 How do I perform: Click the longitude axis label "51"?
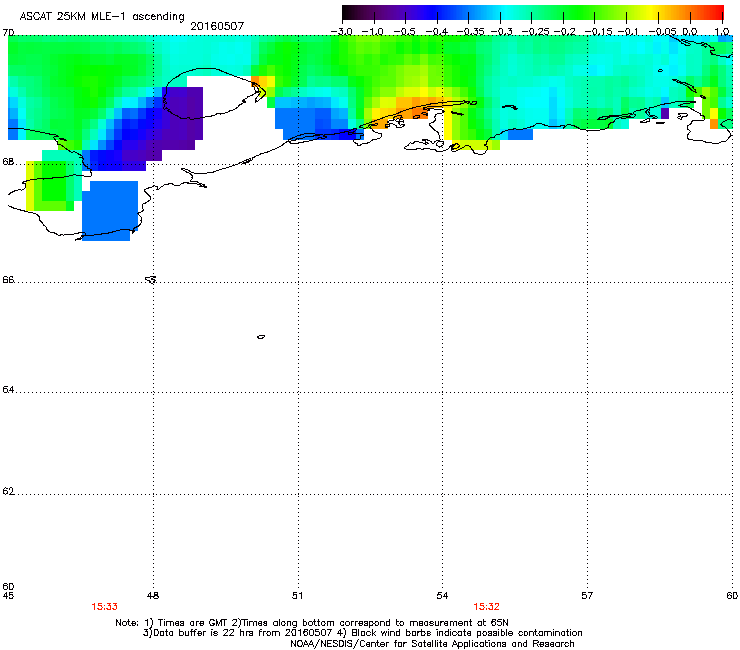click(x=297, y=596)
